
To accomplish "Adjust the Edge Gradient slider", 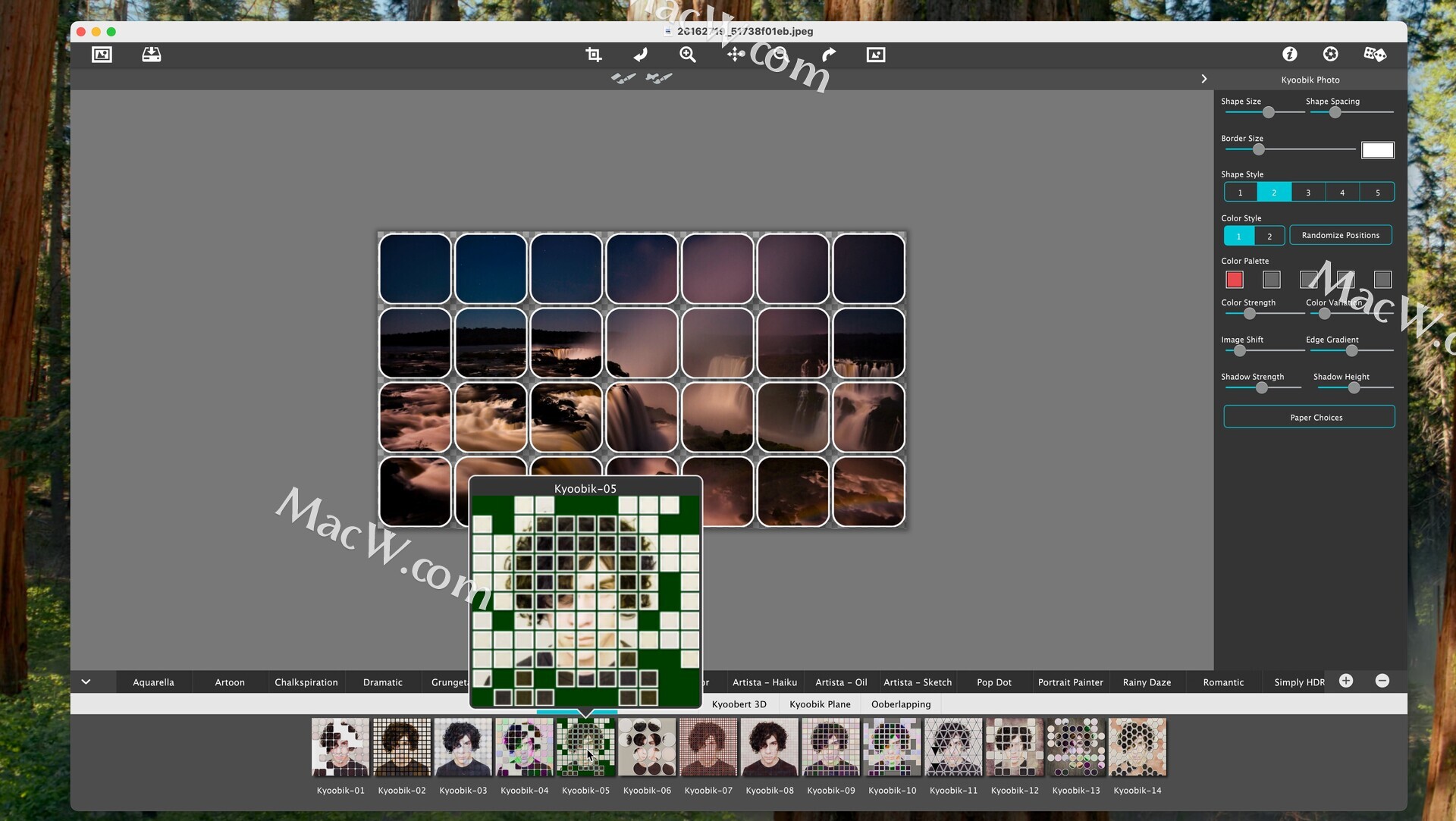I will 1352,350.
